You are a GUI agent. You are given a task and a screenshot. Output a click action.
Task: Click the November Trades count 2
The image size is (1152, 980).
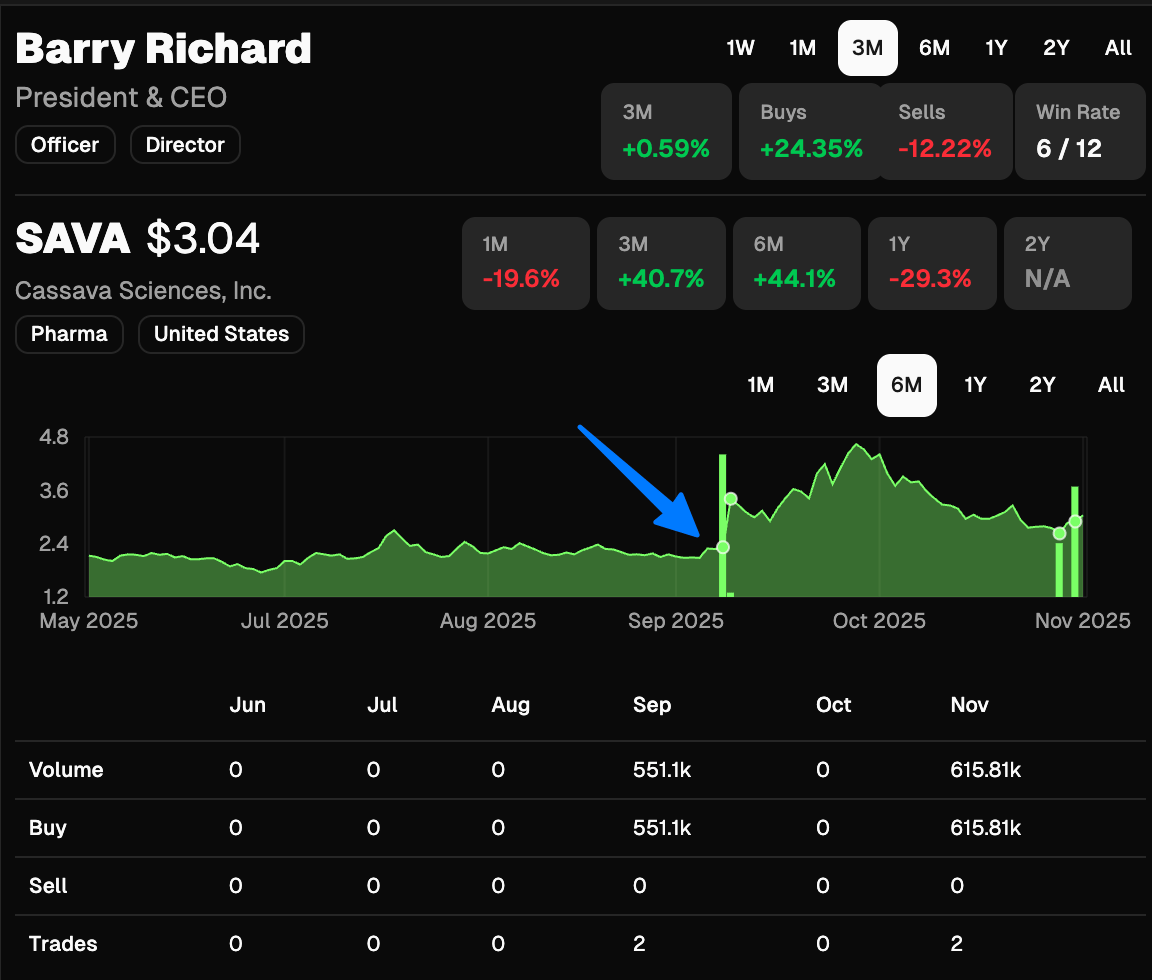[957, 944]
